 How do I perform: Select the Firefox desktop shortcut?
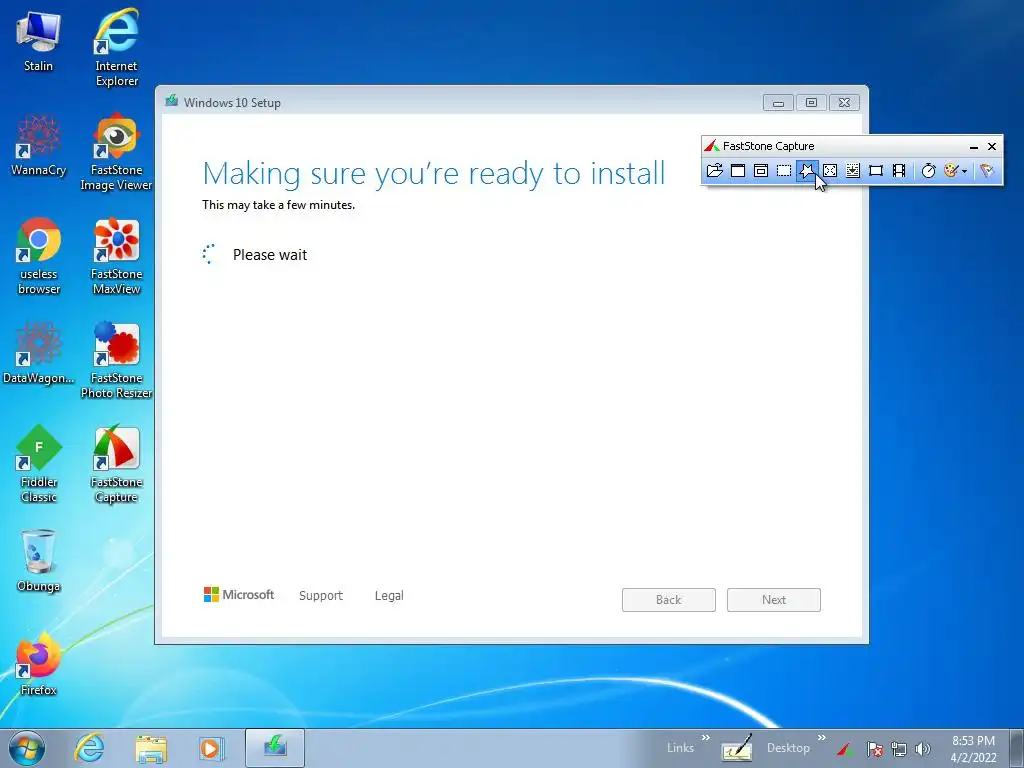38,665
